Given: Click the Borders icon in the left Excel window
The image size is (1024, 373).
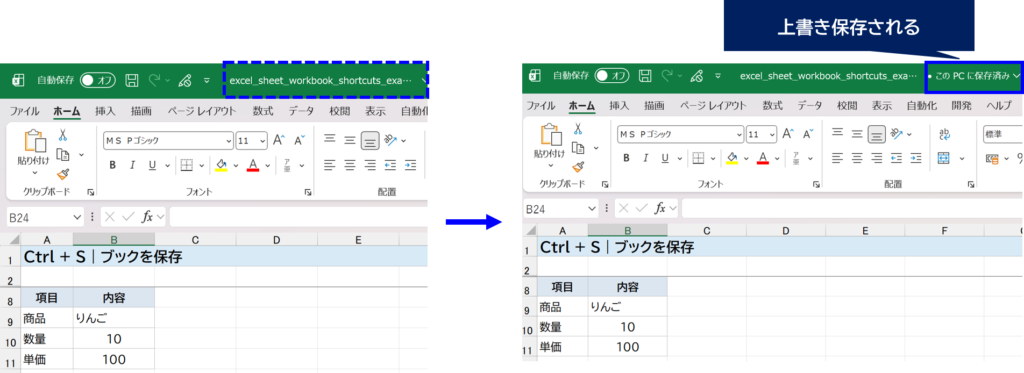Looking at the screenshot, I should point(187,165).
